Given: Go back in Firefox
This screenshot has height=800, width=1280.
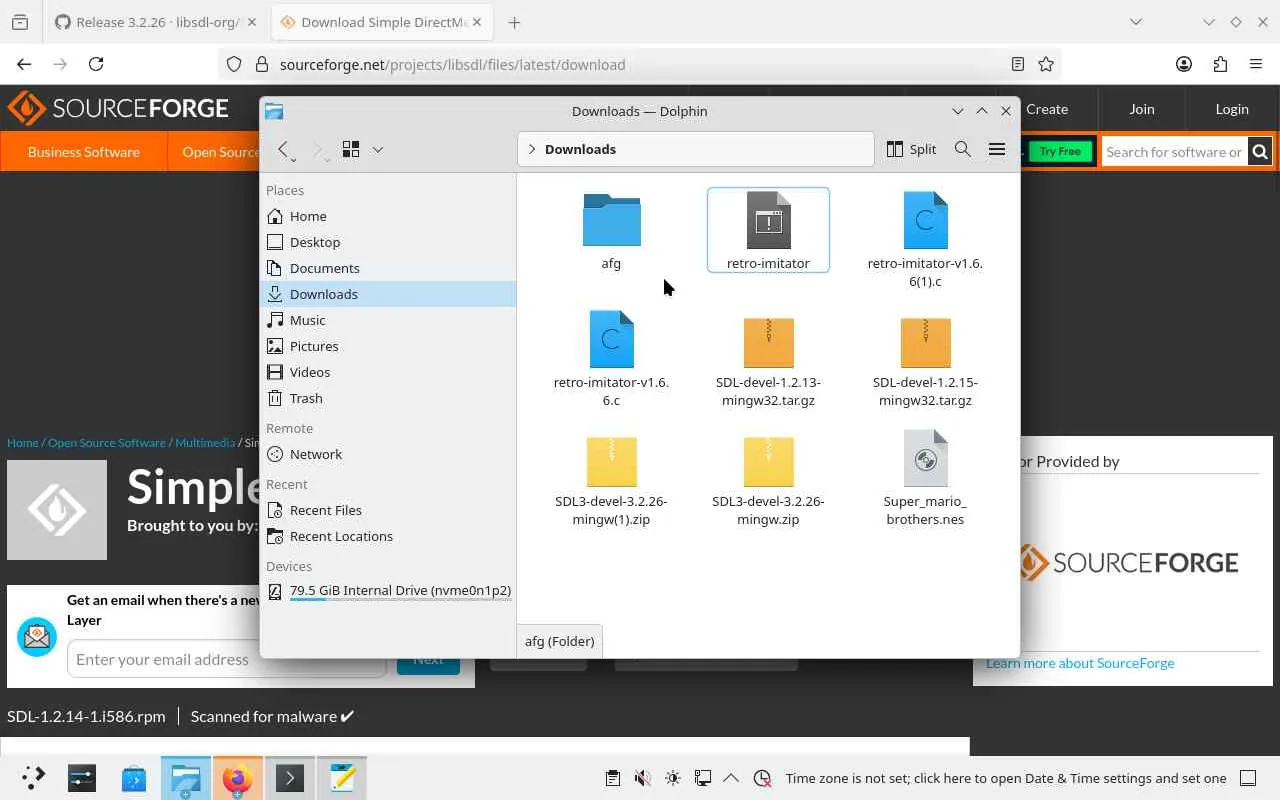Looking at the screenshot, I should tap(24, 64).
